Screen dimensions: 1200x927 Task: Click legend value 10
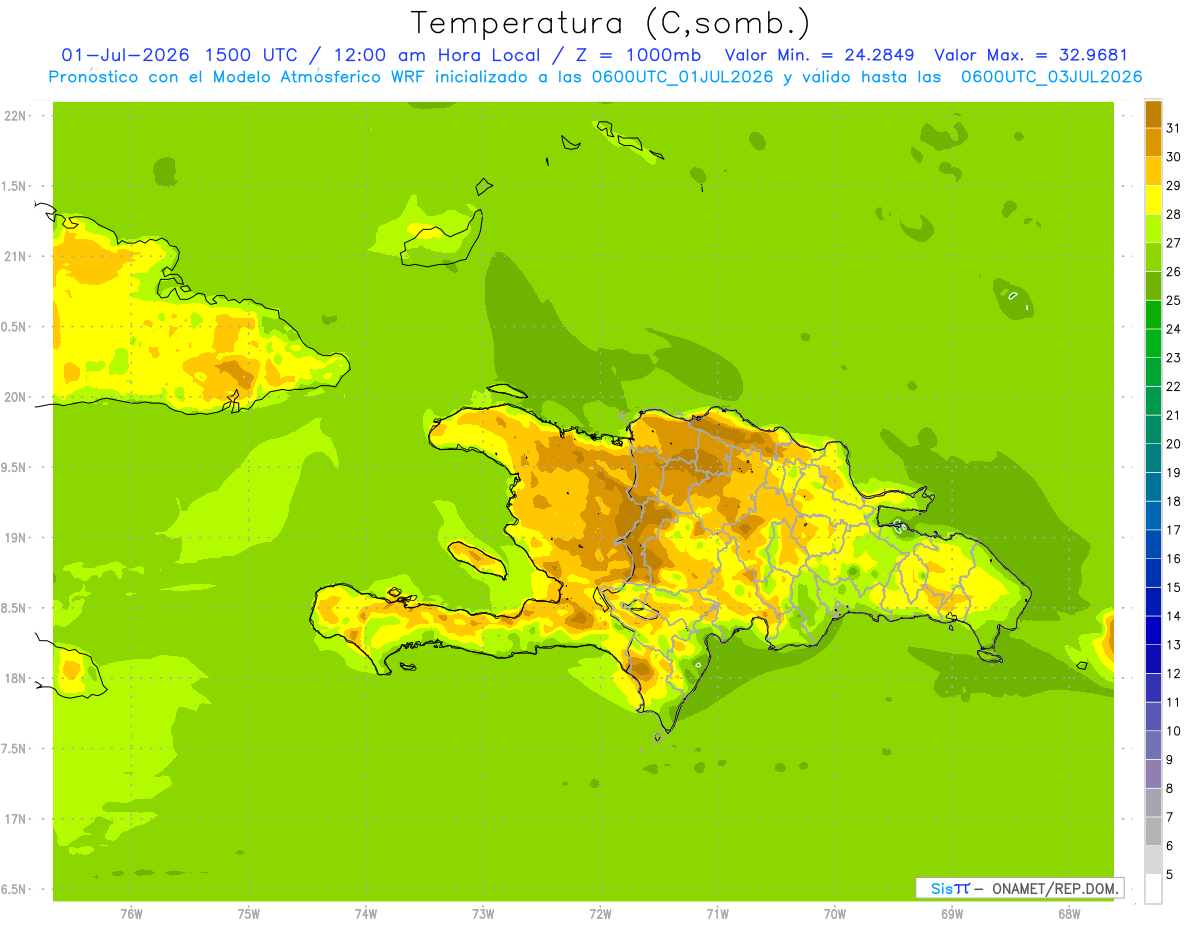click(1173, 731)
